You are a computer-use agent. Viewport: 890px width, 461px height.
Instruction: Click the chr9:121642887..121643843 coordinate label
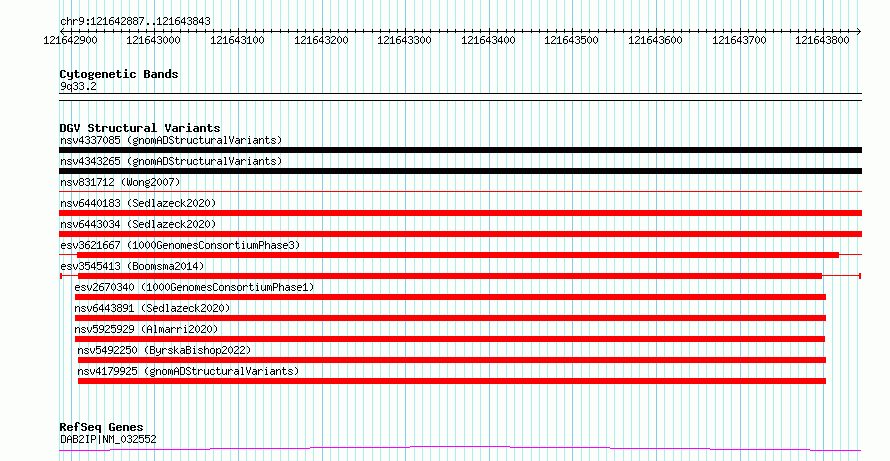click(x=135, y=21)
